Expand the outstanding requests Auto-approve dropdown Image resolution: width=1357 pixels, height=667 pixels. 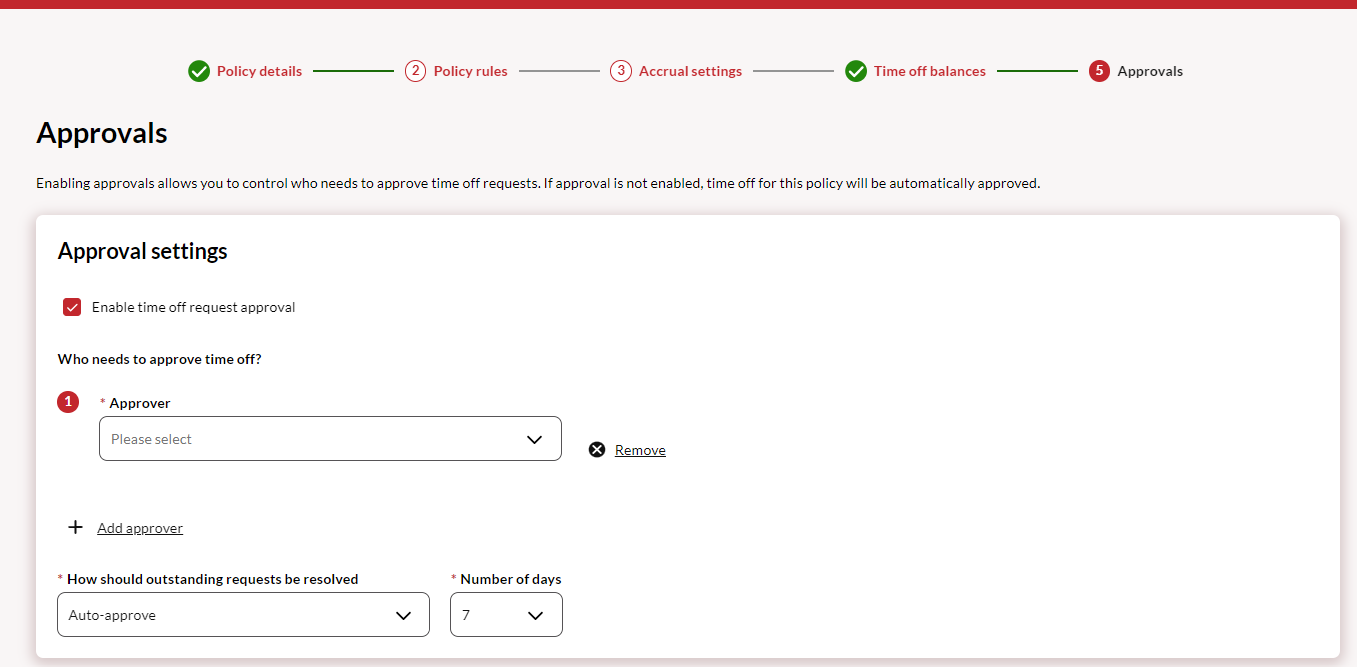[x=243, y=615]
